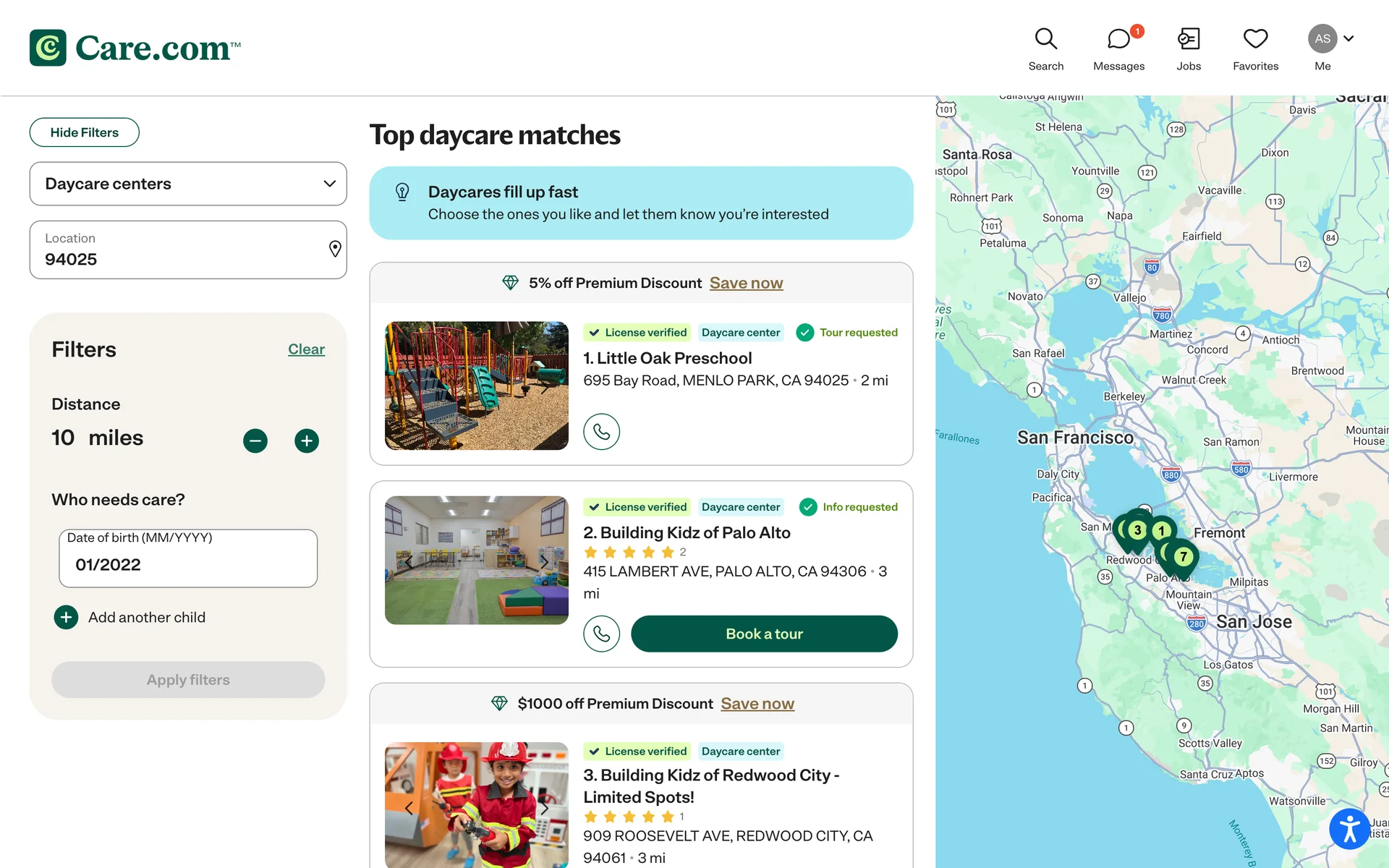1389x868 pixels.
Task: Increase distance with plus button
Action: point(307,441)
